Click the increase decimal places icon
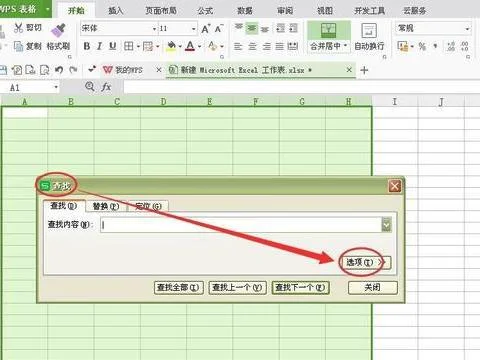This screenshot has height=360, width=480. 451,46
